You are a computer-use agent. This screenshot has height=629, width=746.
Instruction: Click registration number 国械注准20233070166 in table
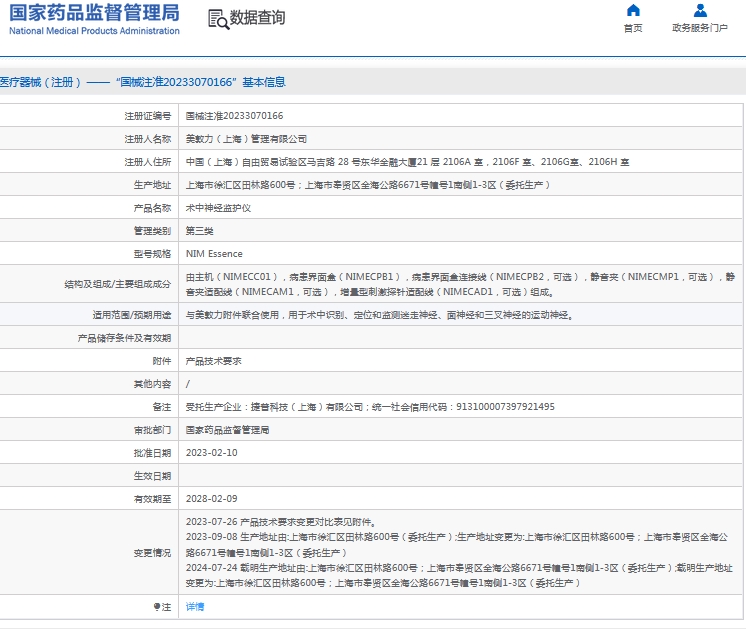tap(234, 116)
